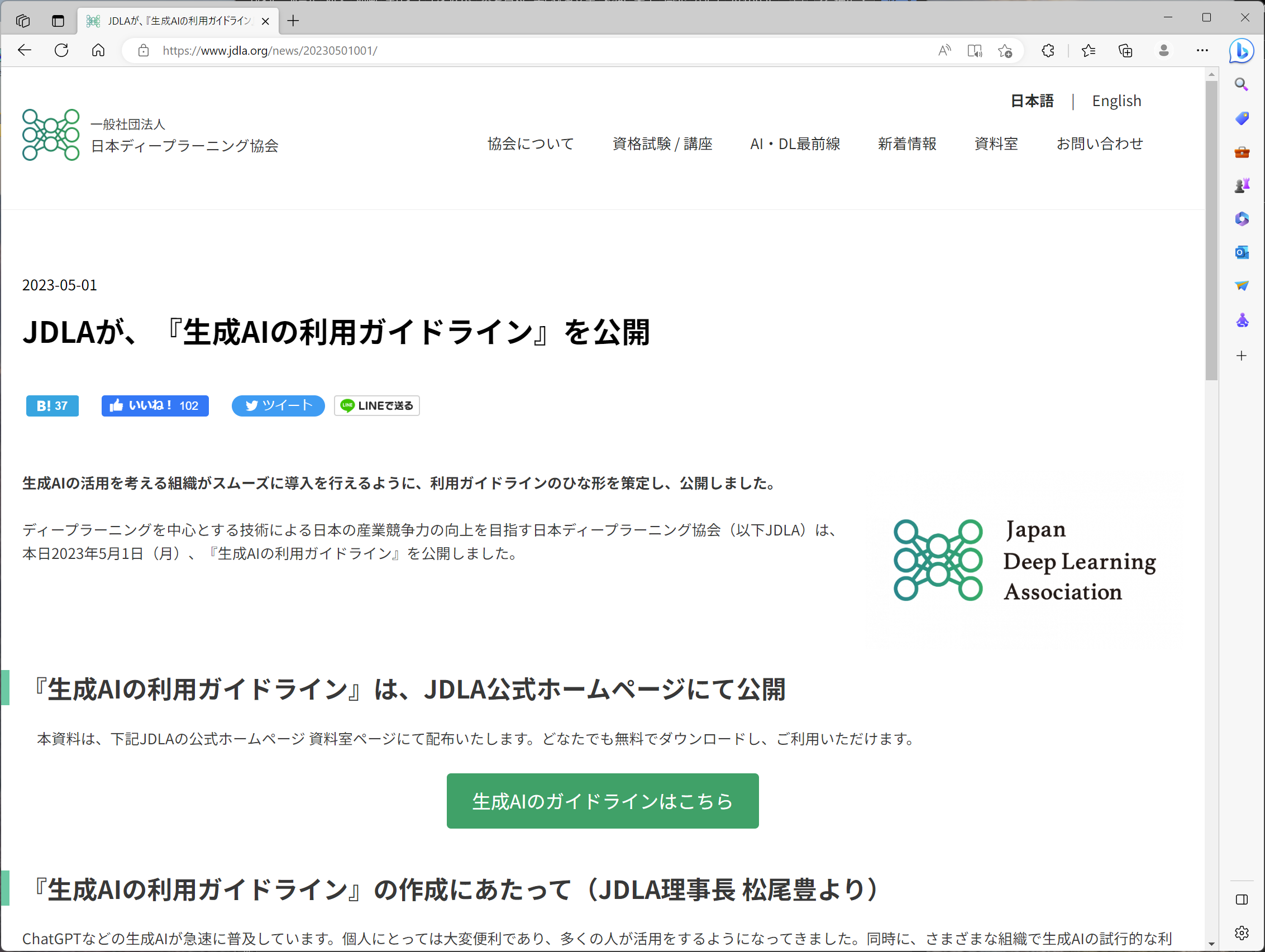The image size is (1265, 952).
Task: Go to the browser home page
Action: point(98,50)
